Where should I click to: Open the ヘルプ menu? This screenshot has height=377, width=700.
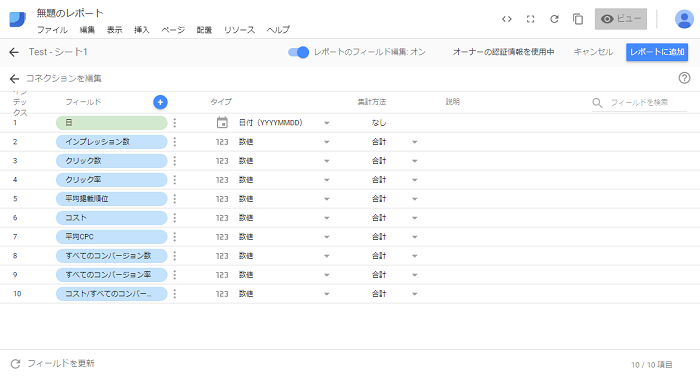[278, 30]
